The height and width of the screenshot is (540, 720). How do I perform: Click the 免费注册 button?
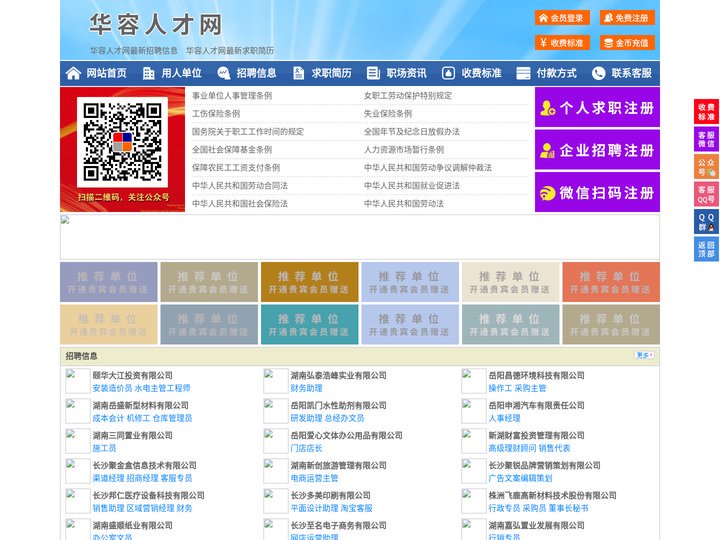point(627,18)
